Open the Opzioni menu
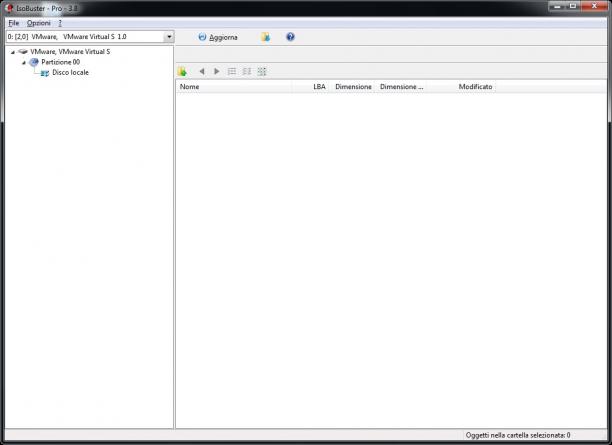The image size is (612, 445). (39, 23)
